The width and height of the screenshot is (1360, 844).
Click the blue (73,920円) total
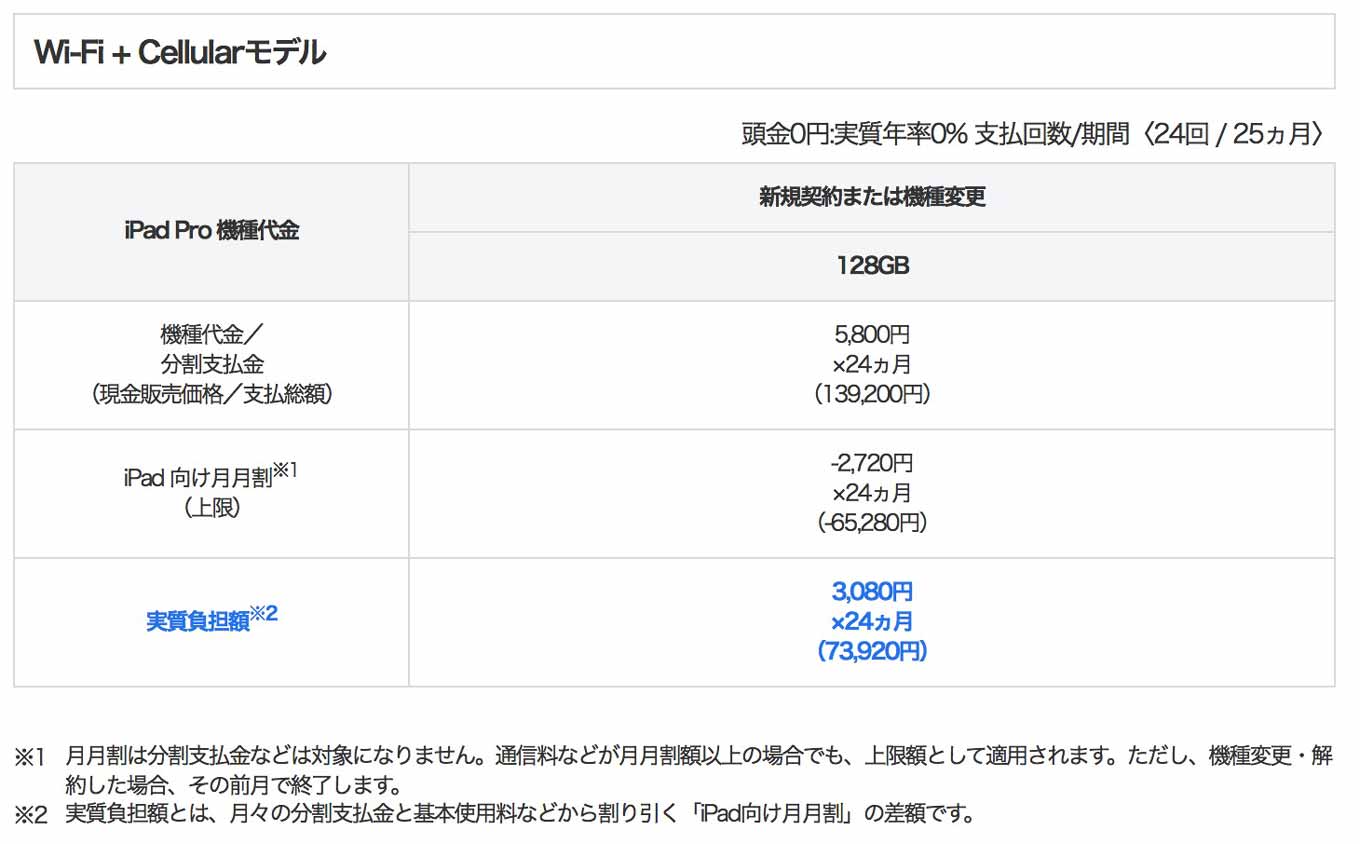pyautogui.click(x=872, y=651)
